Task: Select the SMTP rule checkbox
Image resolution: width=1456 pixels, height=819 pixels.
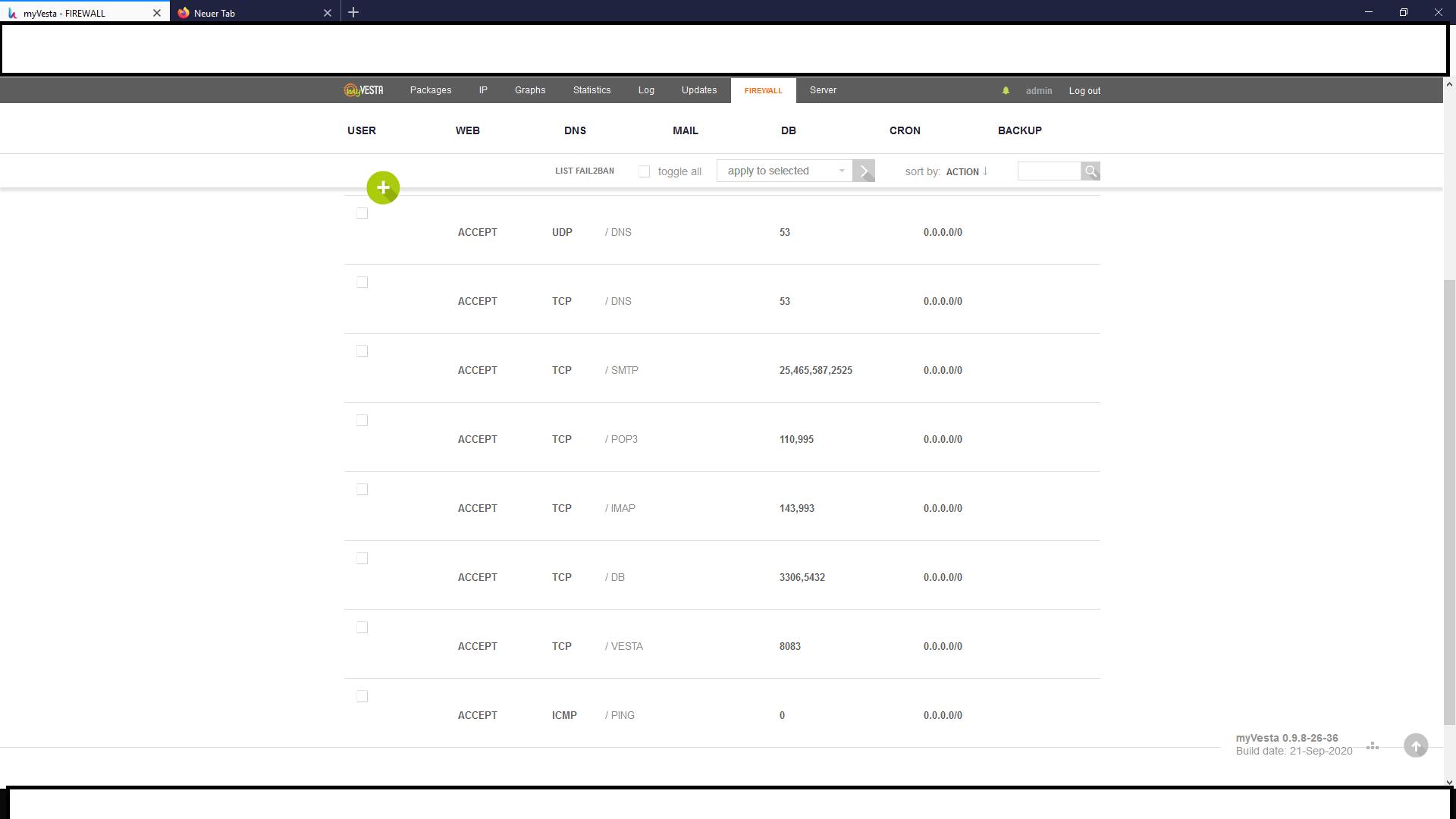Action: pyautogui.click(x=362, y=352)
